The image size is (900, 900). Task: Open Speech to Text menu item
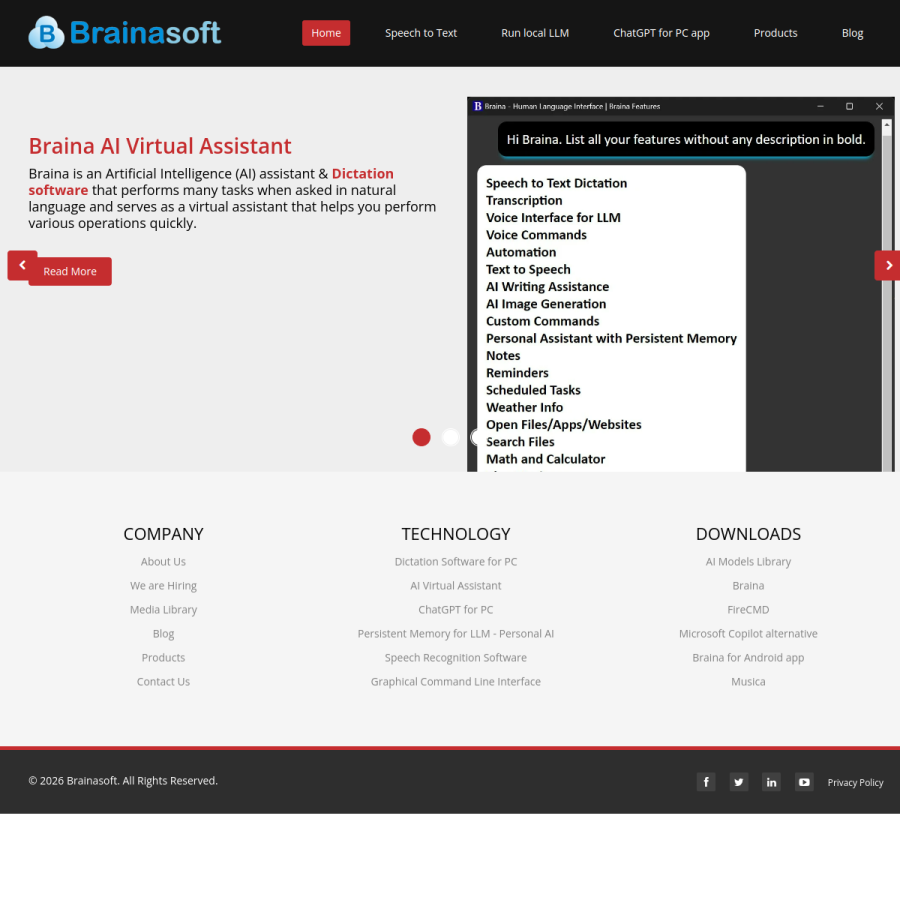tap(421, 33)
